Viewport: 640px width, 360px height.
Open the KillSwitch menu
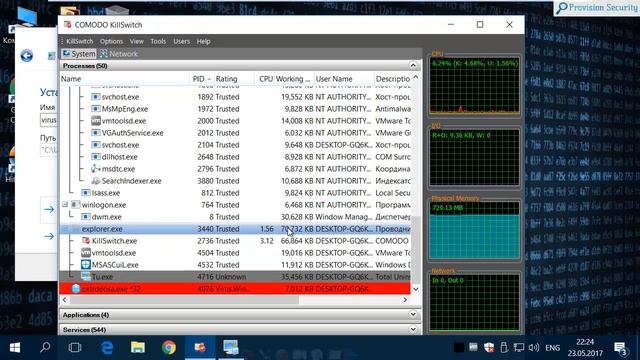point(80,41)
